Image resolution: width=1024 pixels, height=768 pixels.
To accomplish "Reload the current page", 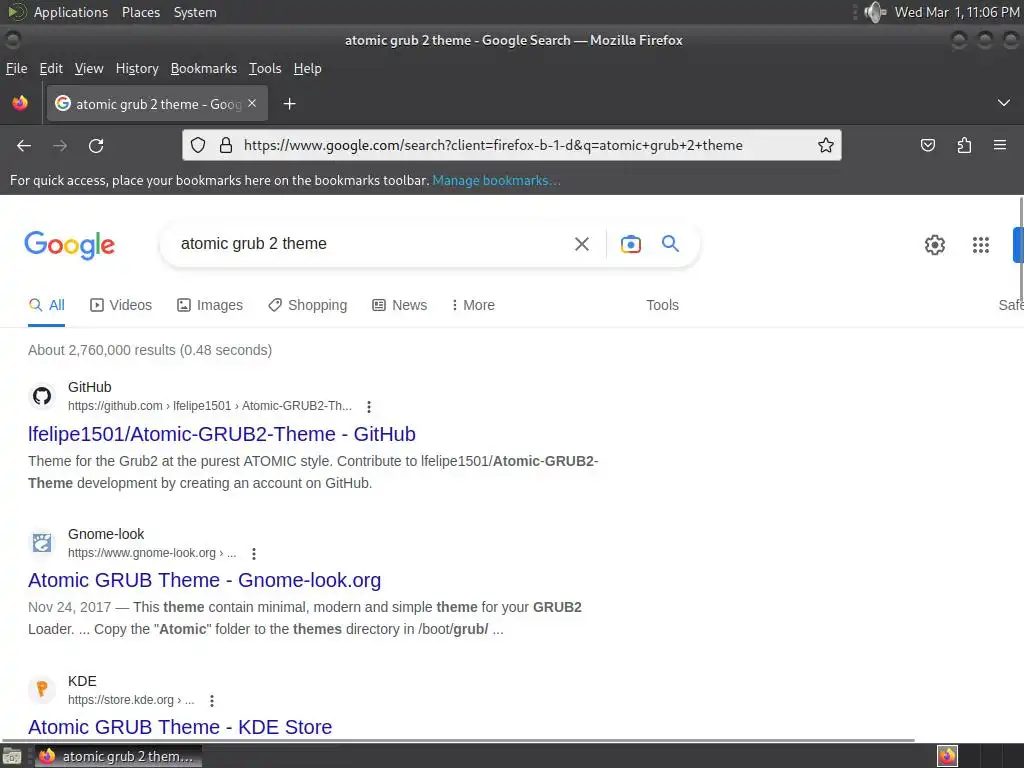I will pyautogui.click(x=96, y=146).
